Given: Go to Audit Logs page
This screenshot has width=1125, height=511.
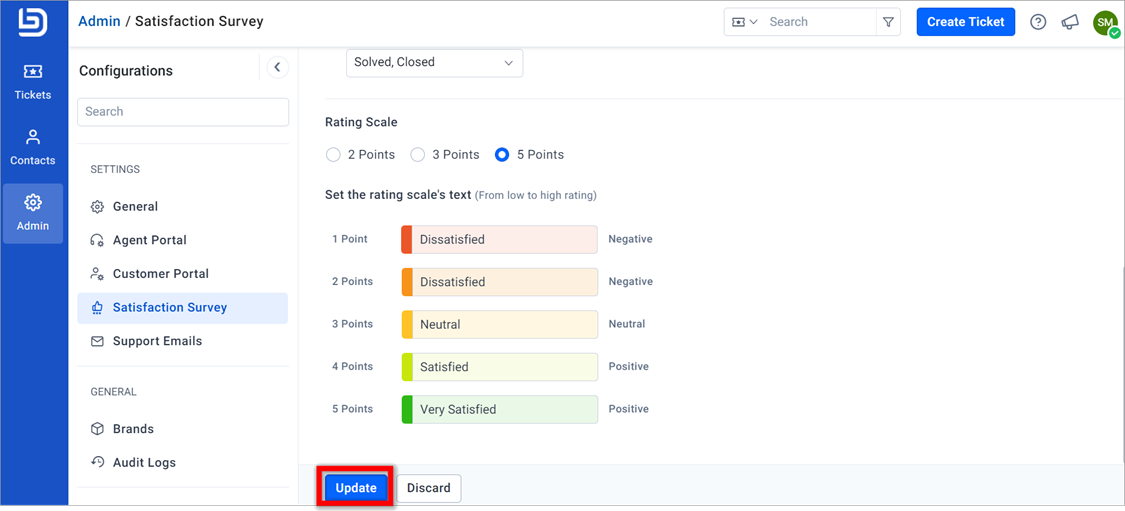Looking at the screenshot, I should pyautogui.click(x=143, y=463).
